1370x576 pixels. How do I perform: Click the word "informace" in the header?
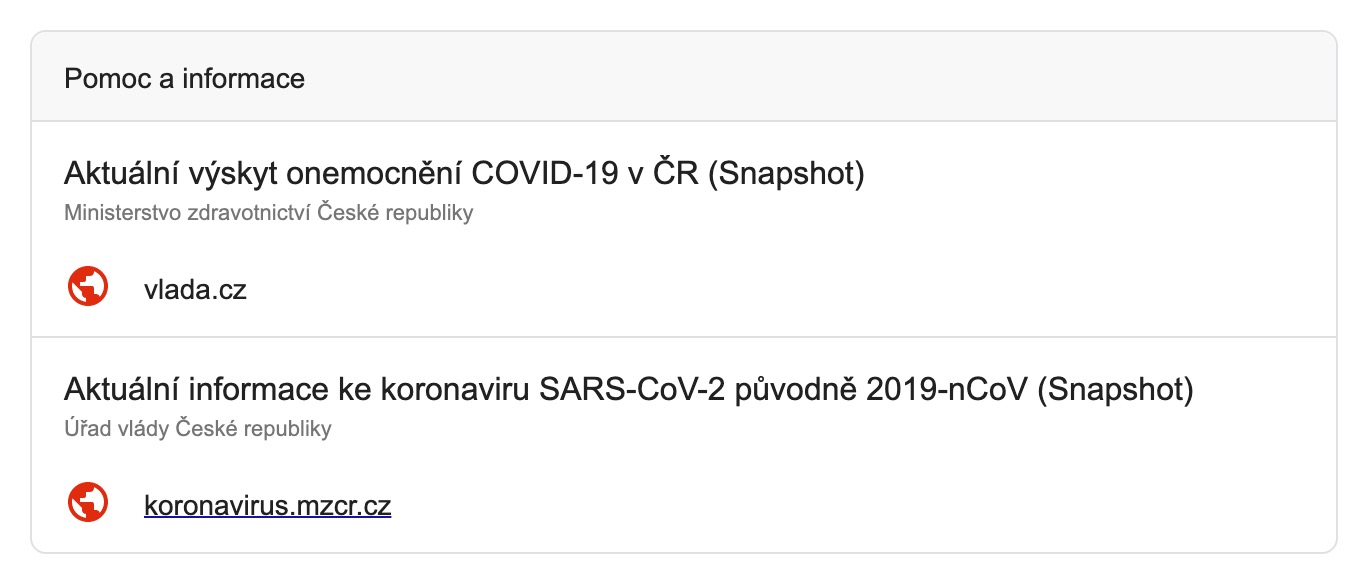pyautogui.click(x=244, y=78)
